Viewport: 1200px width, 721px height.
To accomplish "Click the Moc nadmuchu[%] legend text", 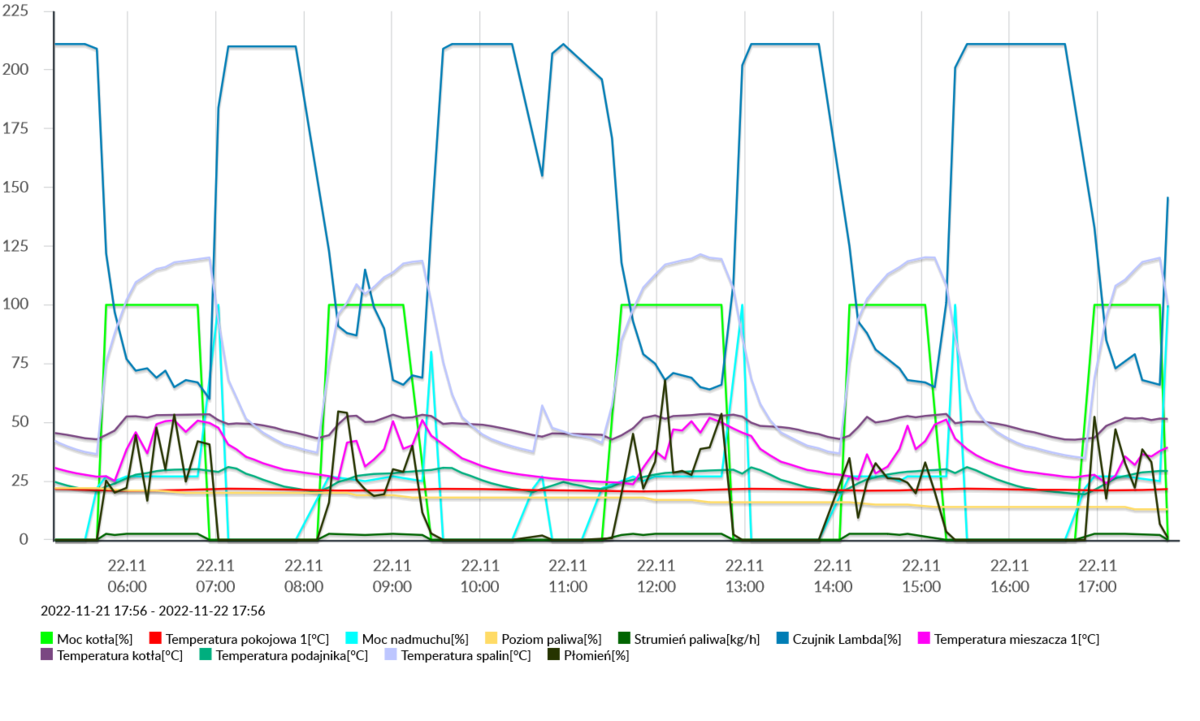I will 414,638.
